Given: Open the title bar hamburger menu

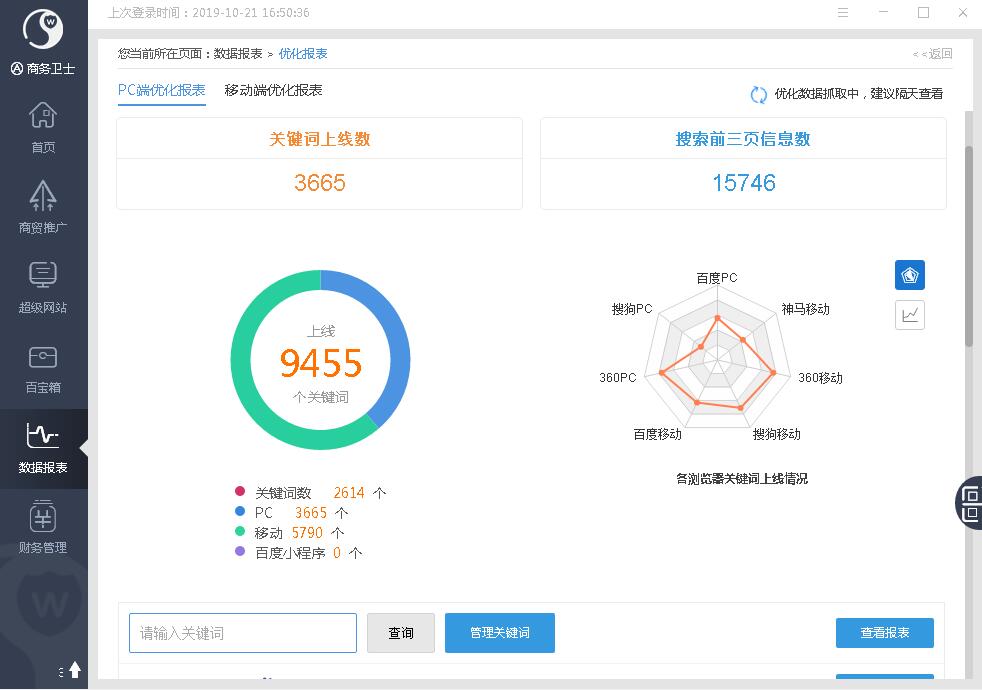Looking at the screenshot, I should coord(843,13).
